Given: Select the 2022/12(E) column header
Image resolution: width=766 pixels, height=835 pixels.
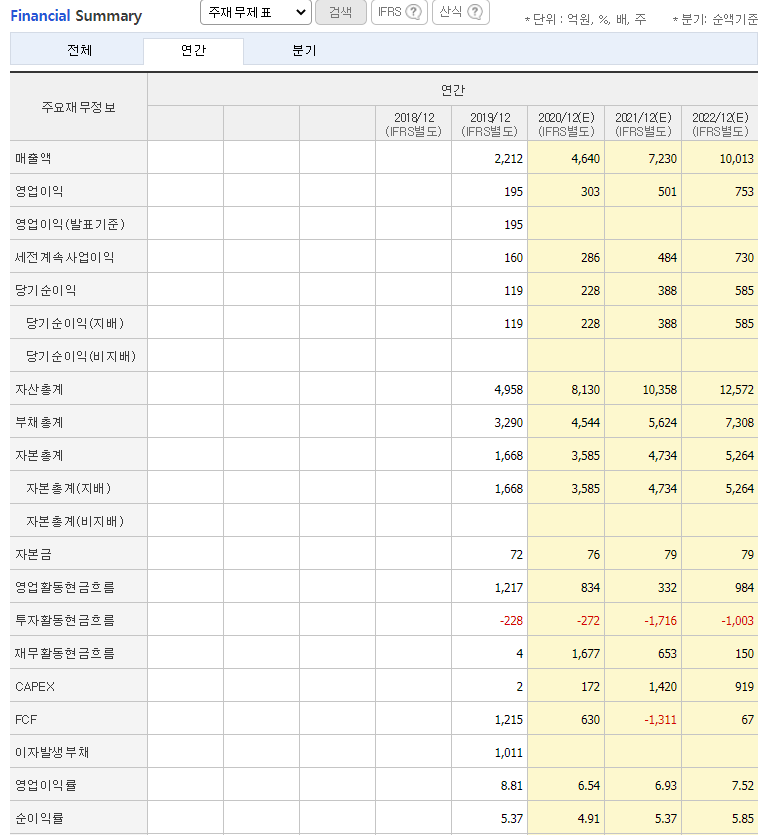Looking at the screenshot, I should 720,124.
